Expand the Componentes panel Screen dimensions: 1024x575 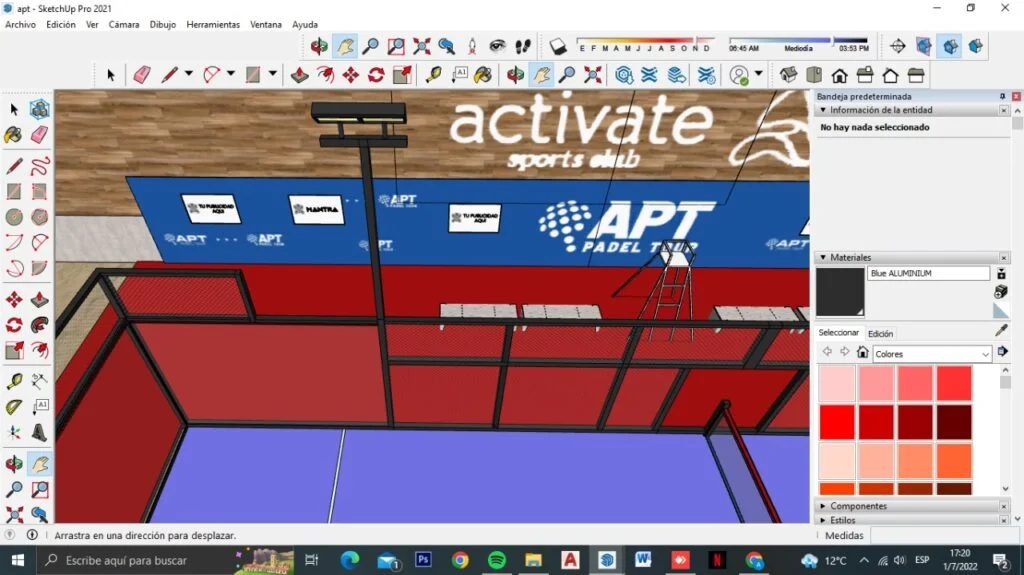coord(823,506)
